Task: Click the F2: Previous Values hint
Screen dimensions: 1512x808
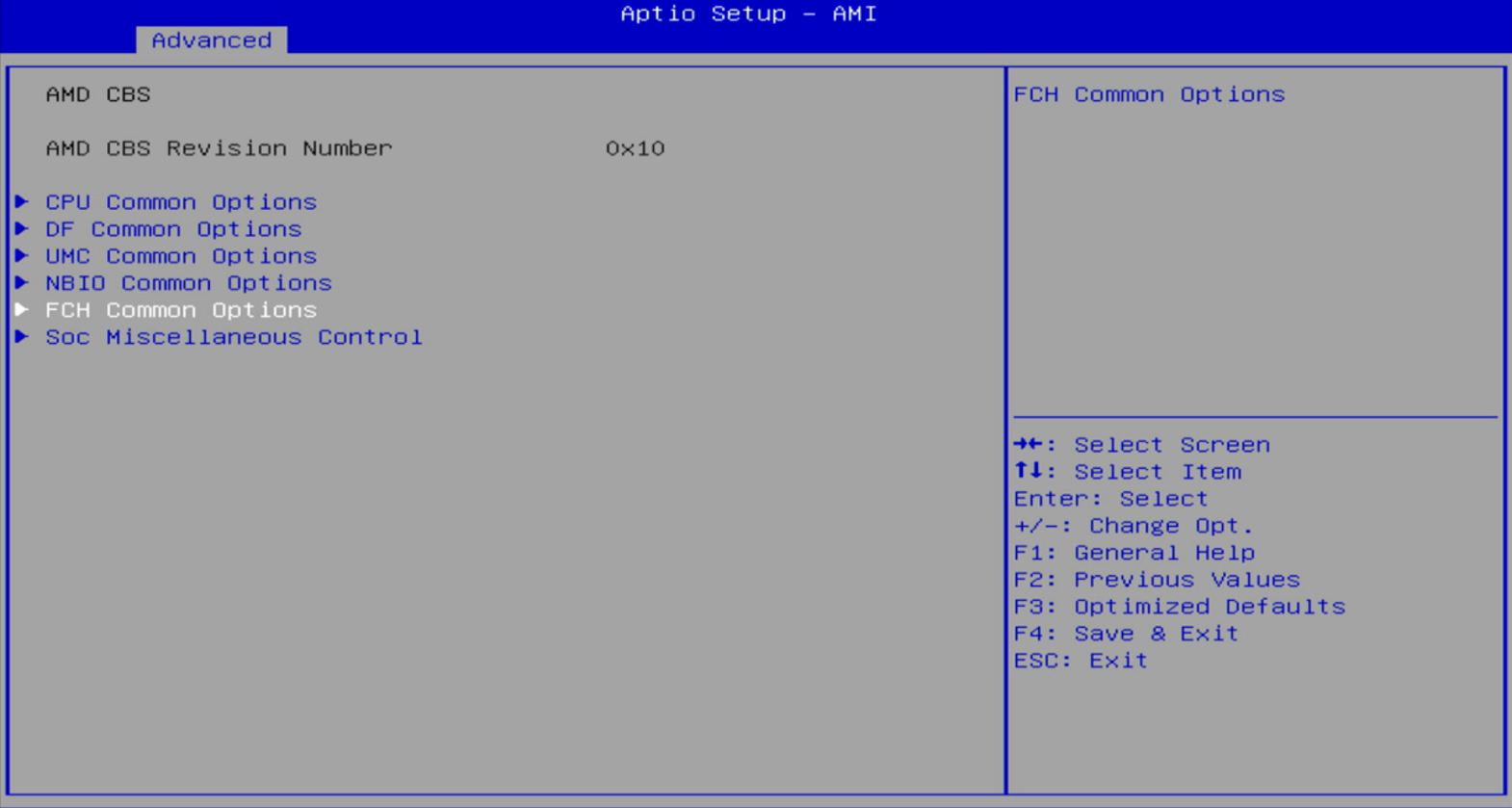Action: [1157, 580]
